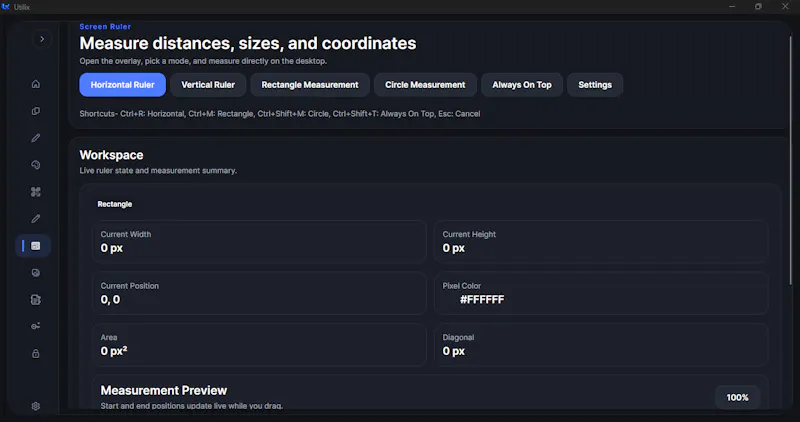Click the #FFFFFF pixel color value
Image resolution: width=800 pixels, height=422 pixels.
pyautogui.click(x=482, y=300)
